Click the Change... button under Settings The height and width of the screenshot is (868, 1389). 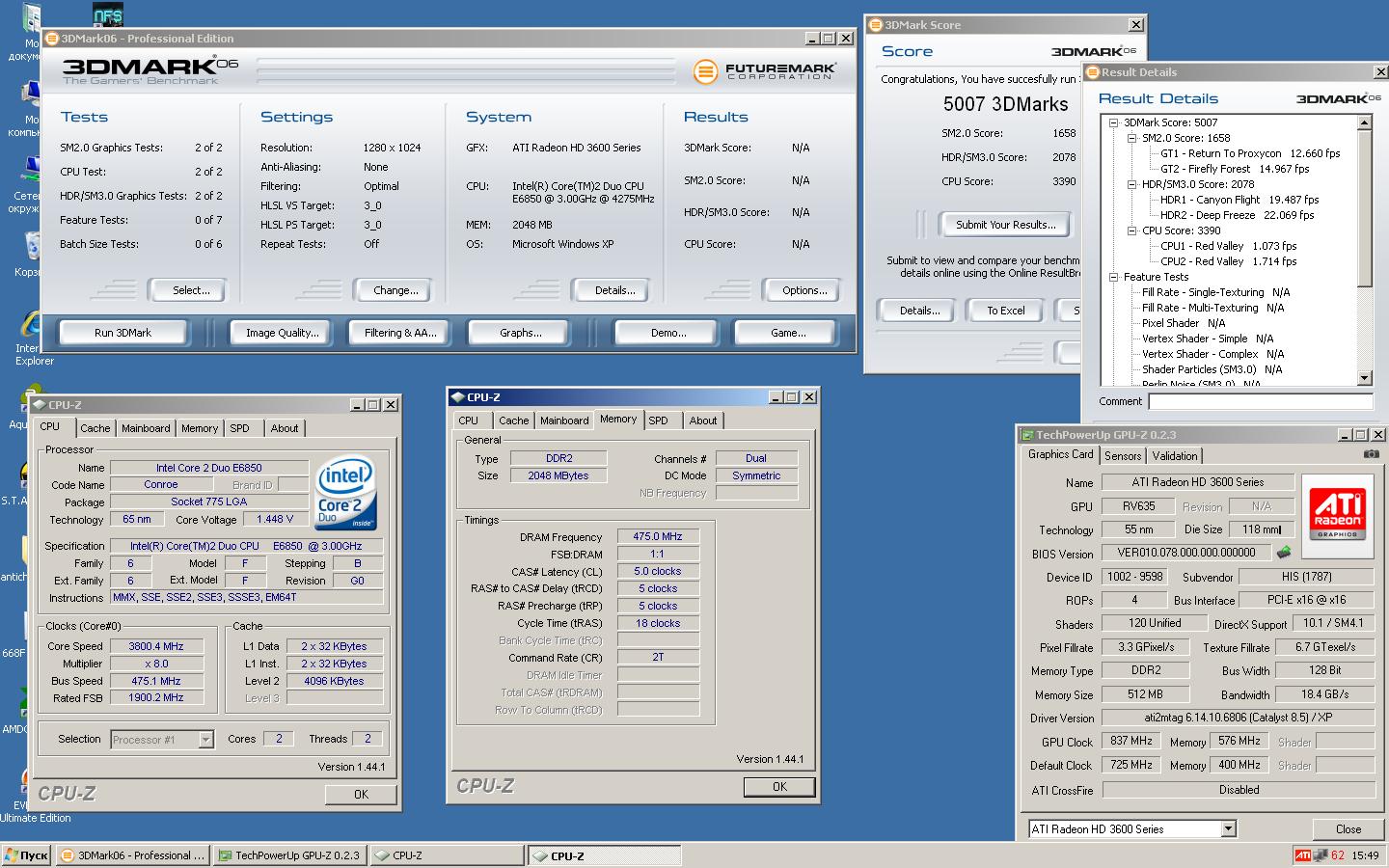[x=395, y=290]
